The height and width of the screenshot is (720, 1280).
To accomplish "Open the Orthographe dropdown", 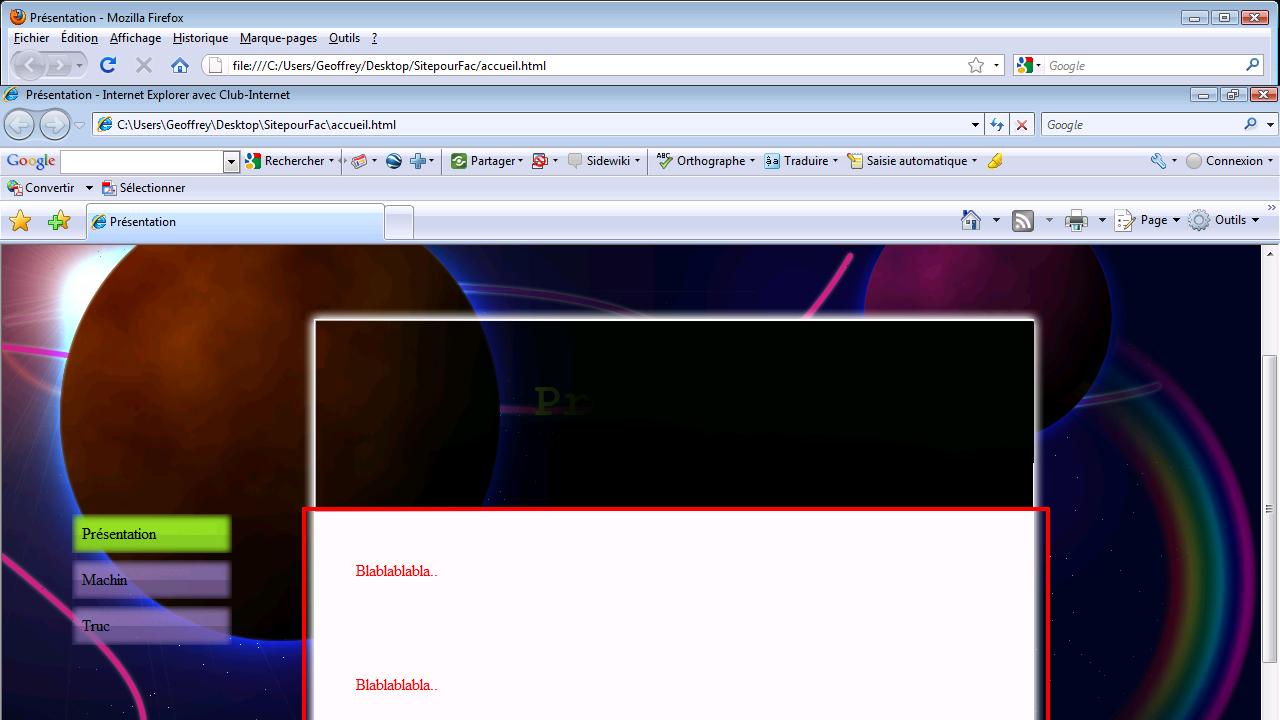I will (x=752, y=161).
